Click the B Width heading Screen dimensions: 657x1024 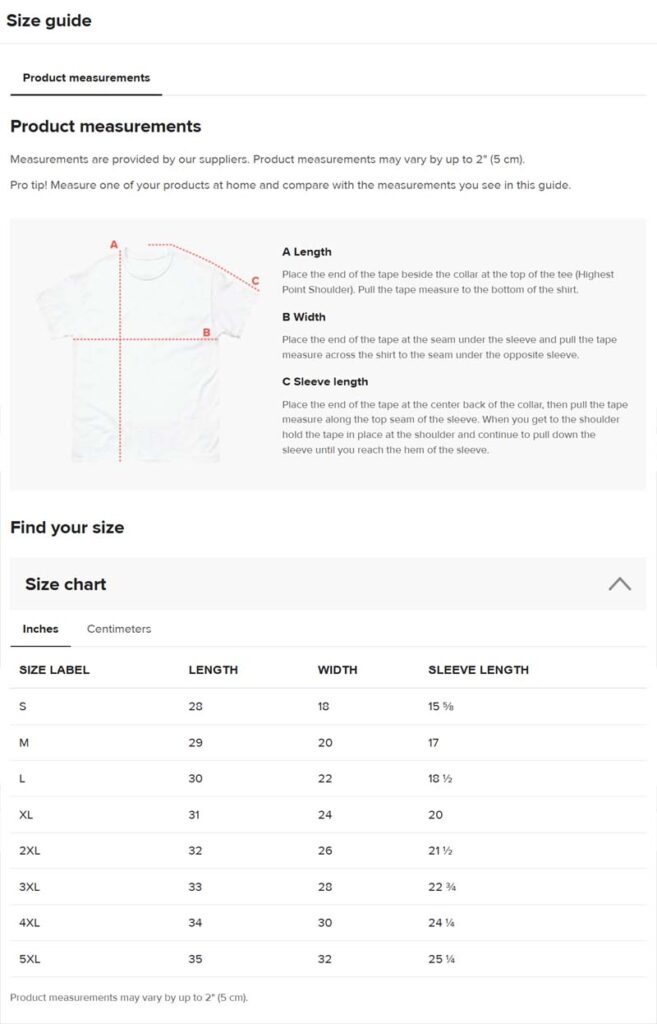[x=304, y=317]
